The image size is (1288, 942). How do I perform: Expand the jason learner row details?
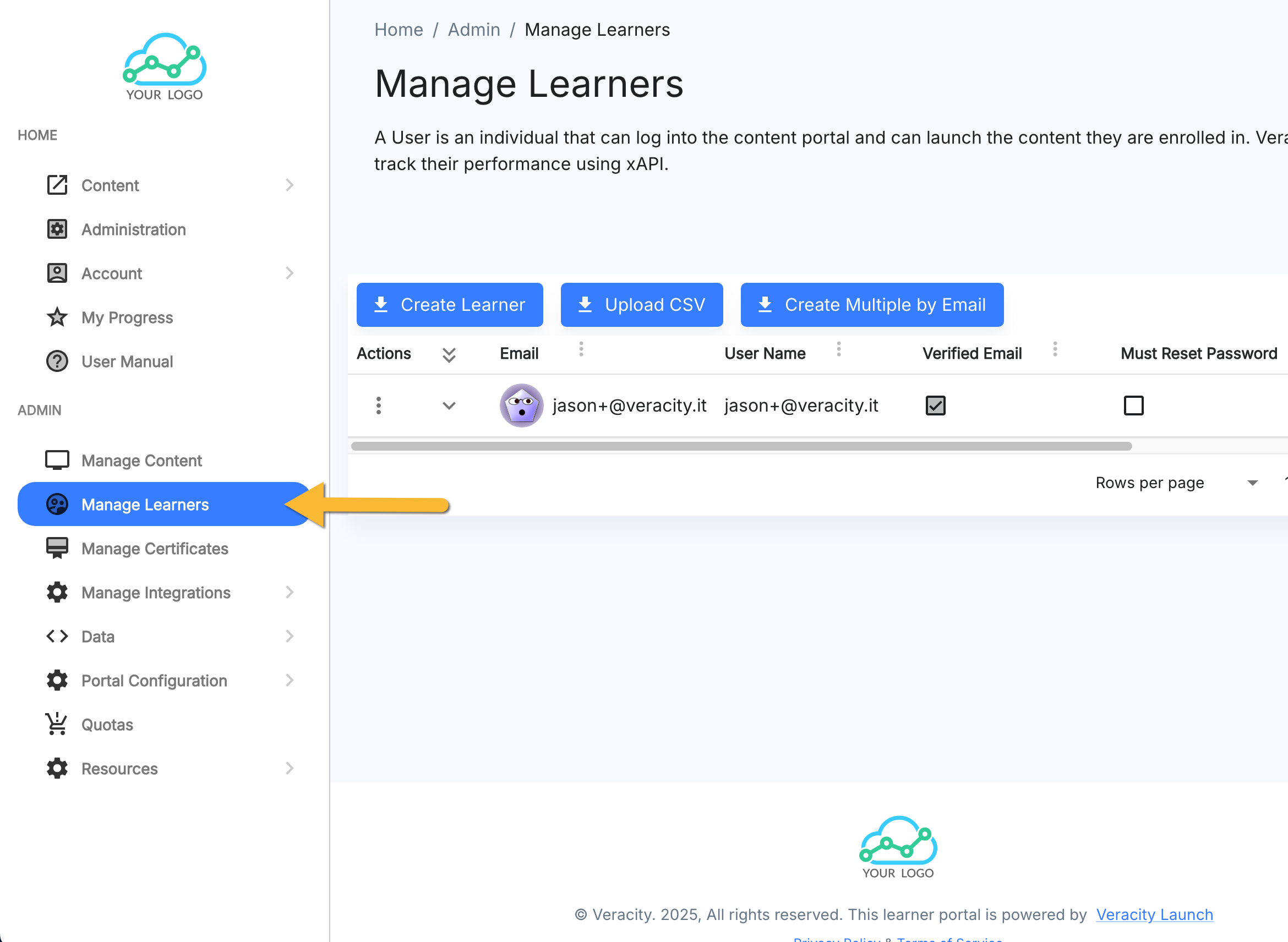pyautogui.click(x=449, y=406)
